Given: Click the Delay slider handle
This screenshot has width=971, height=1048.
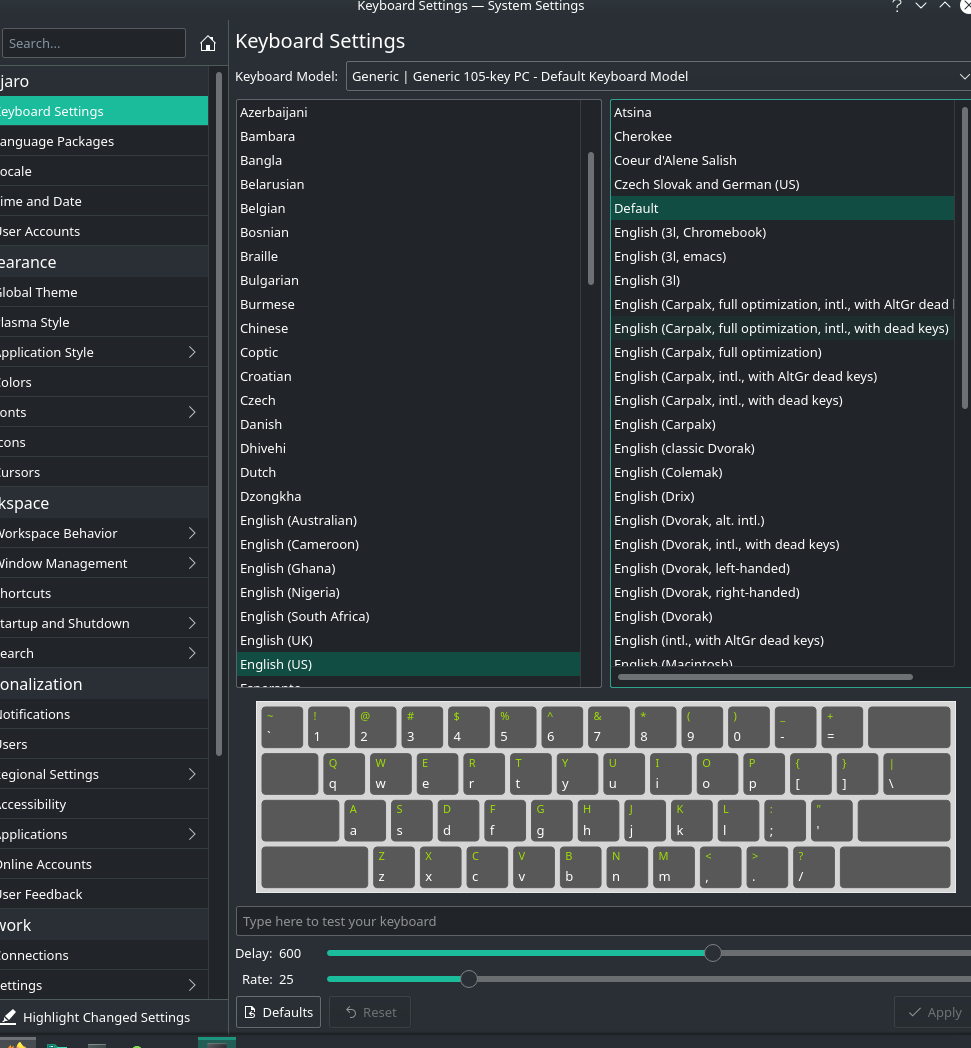Looking at the screenshot, I should 713,953.
